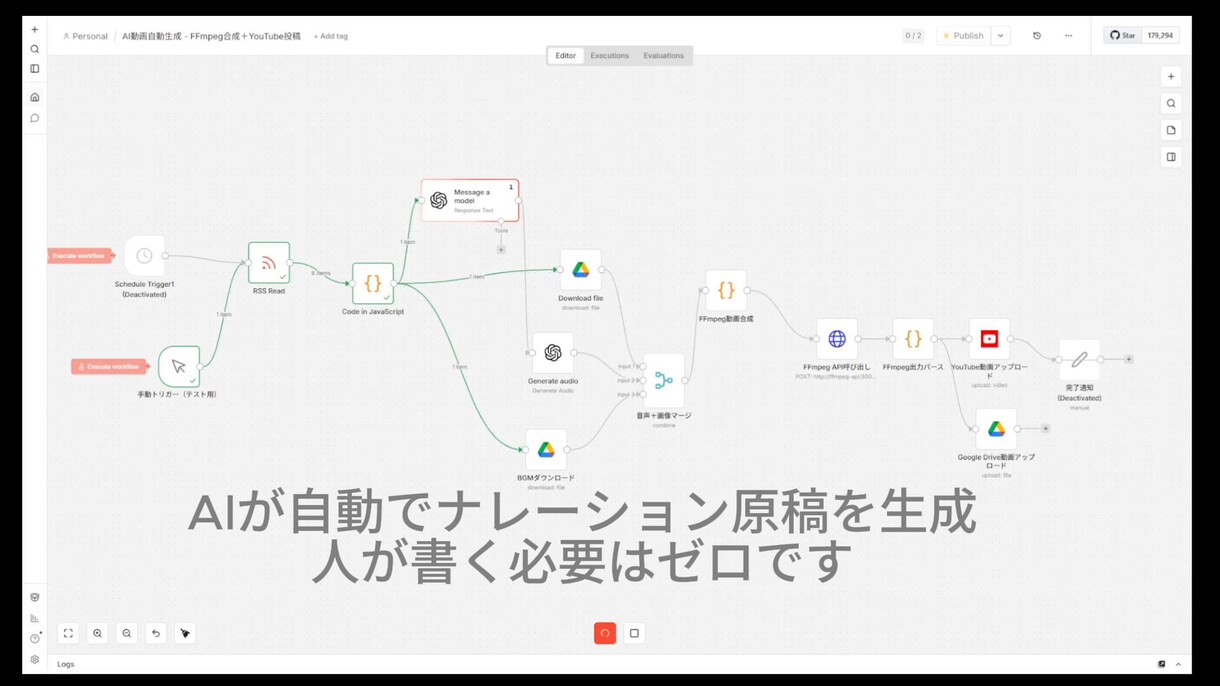Screen dimensions: 1220x686
Task: Click the Logs label
Action: [66, 664]
